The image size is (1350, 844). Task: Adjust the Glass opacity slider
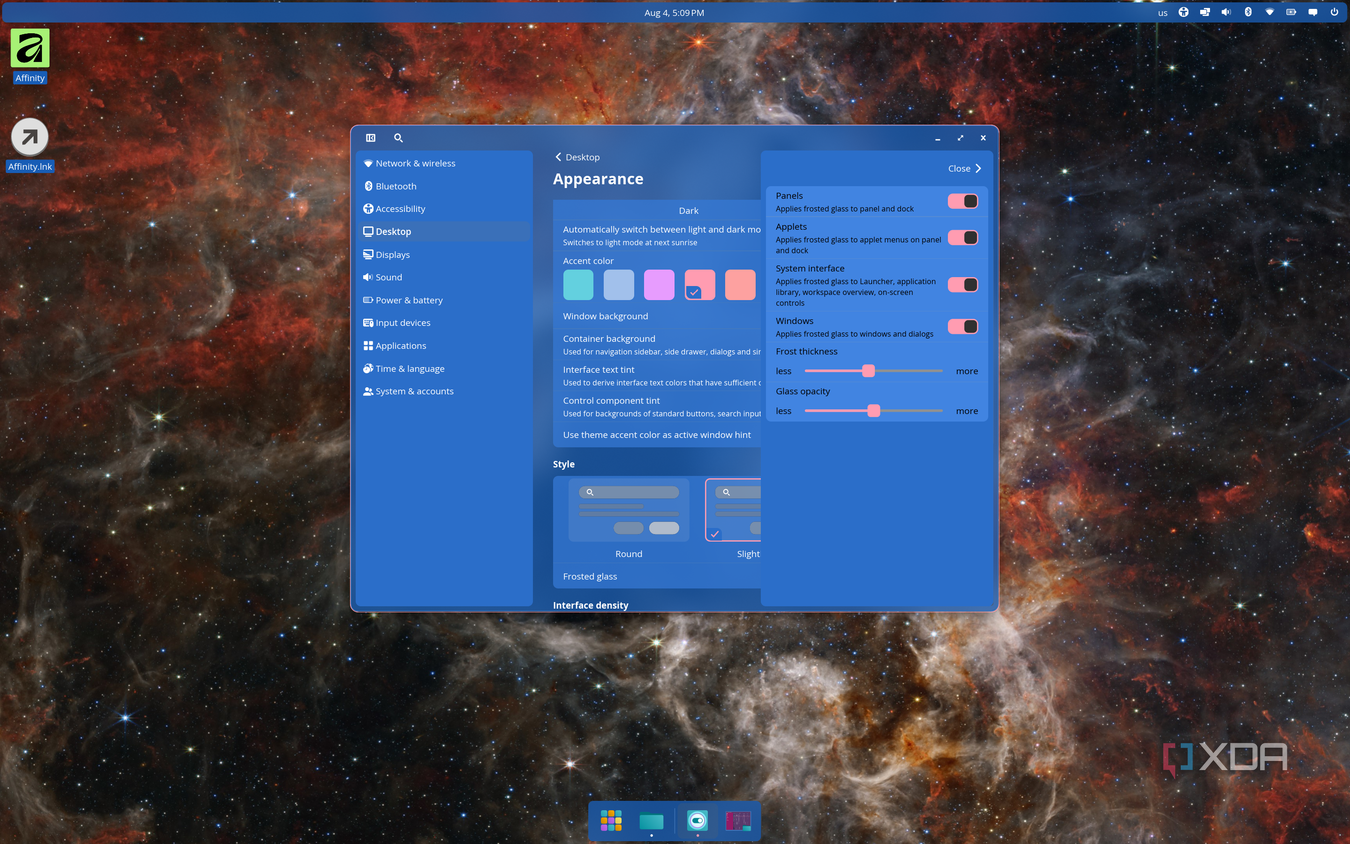tap(873, 411)
